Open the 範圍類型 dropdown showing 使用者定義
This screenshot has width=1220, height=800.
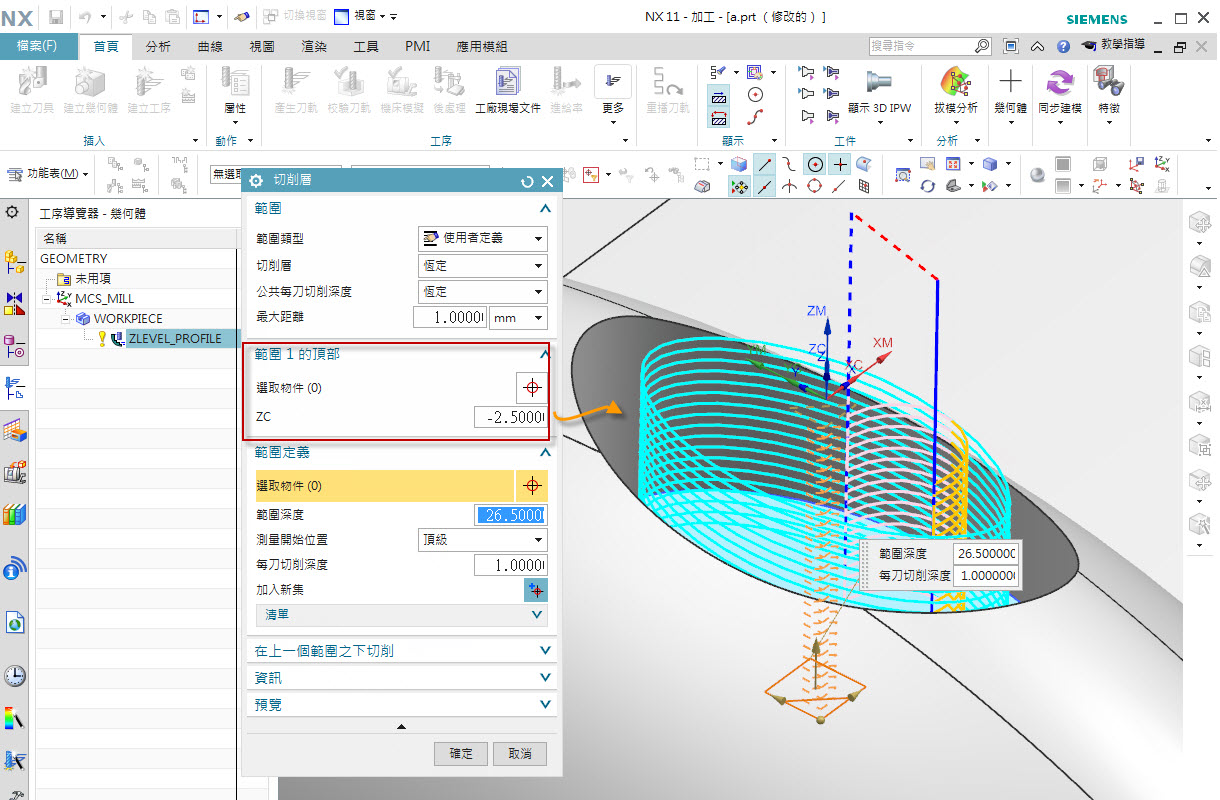point(482,238)
